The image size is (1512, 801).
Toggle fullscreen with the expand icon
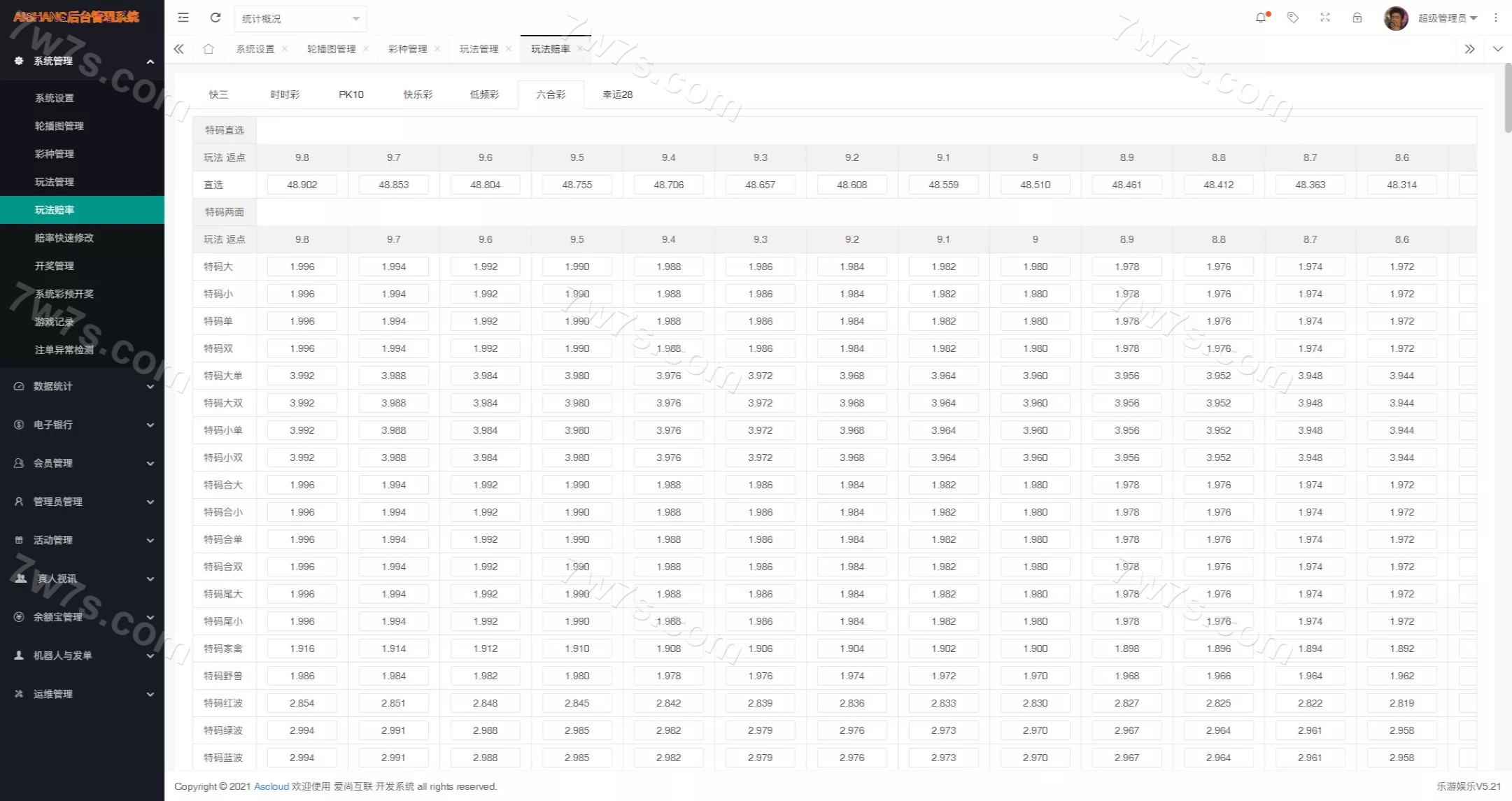click(x=1325, y=18)
